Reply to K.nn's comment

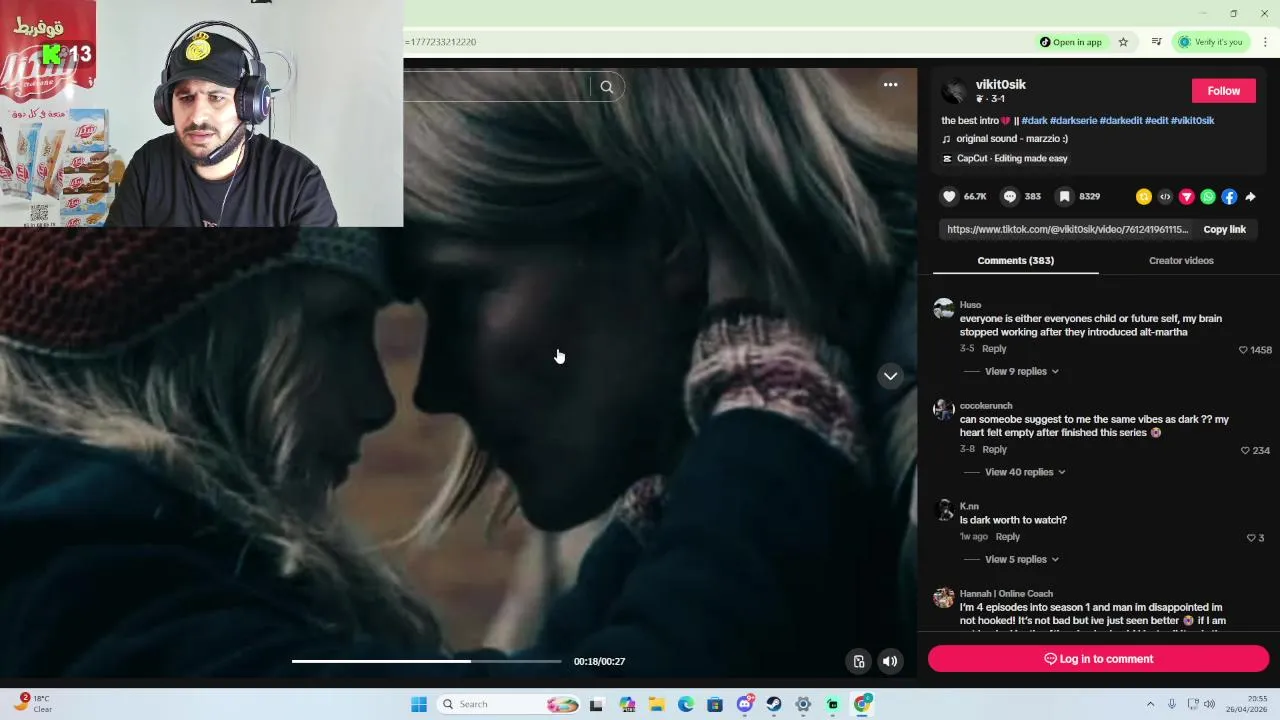(1007, 537)
